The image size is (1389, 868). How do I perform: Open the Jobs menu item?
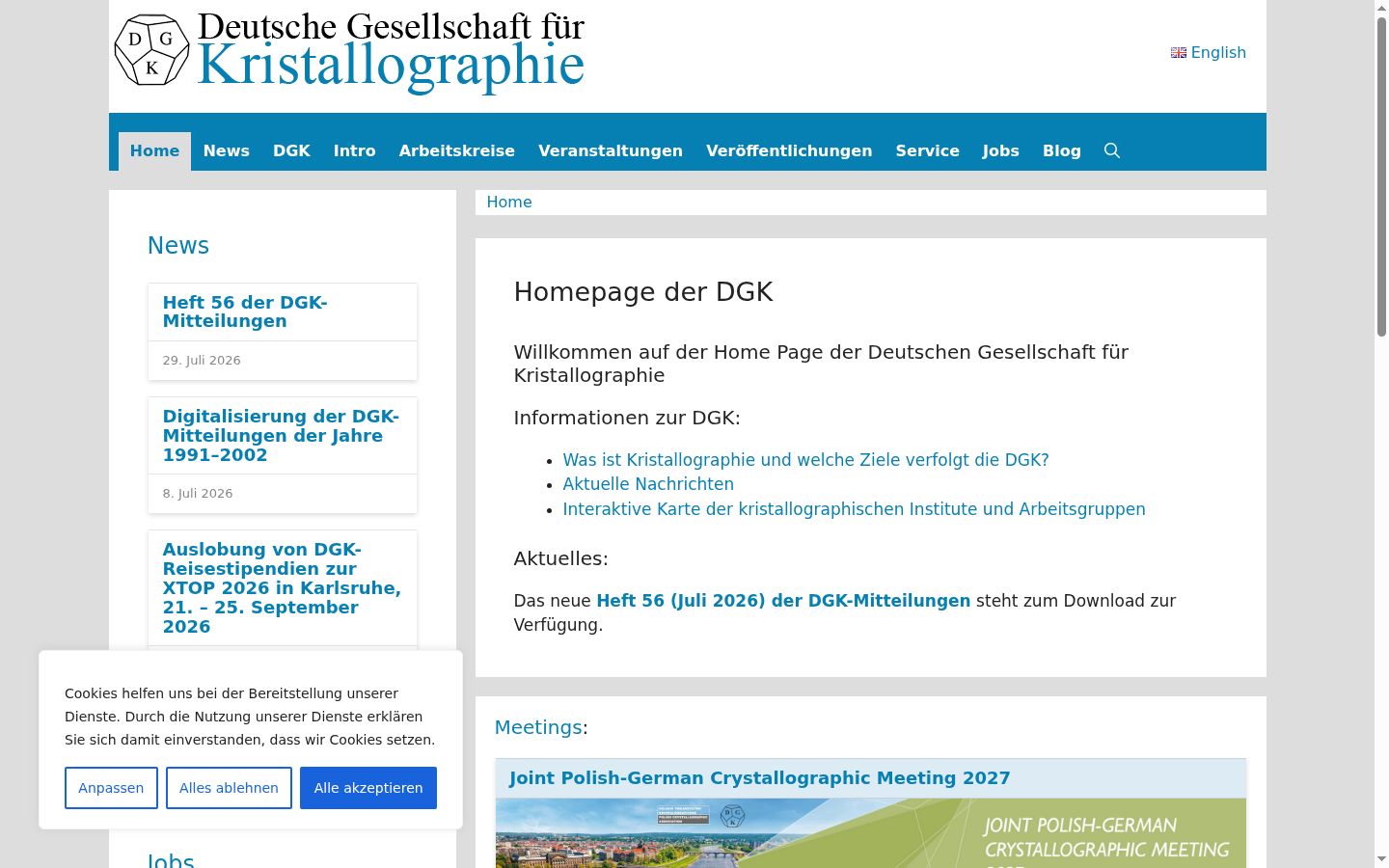point(1000,151)
